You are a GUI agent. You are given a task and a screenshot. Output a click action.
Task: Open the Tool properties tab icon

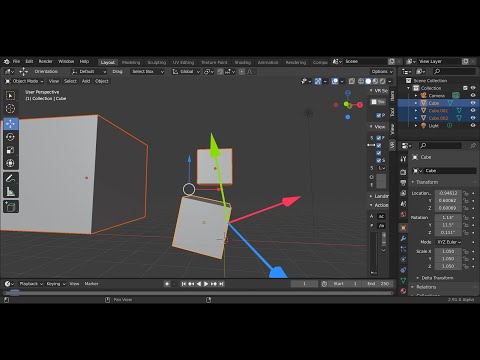pyautogui.click(x=403, y=159)
